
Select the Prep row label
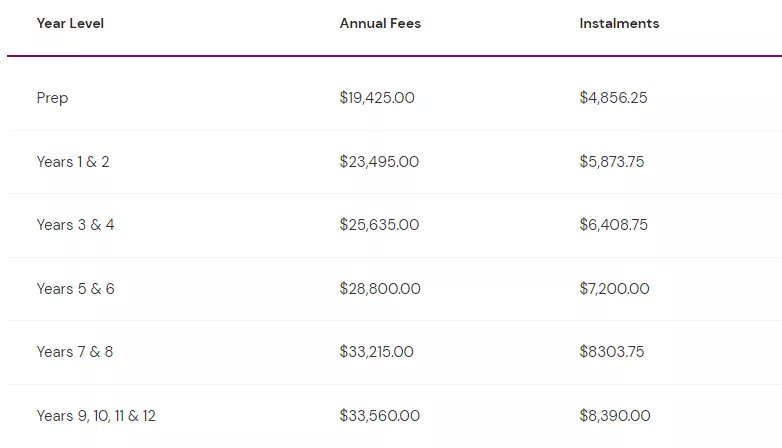coord(52,98)
